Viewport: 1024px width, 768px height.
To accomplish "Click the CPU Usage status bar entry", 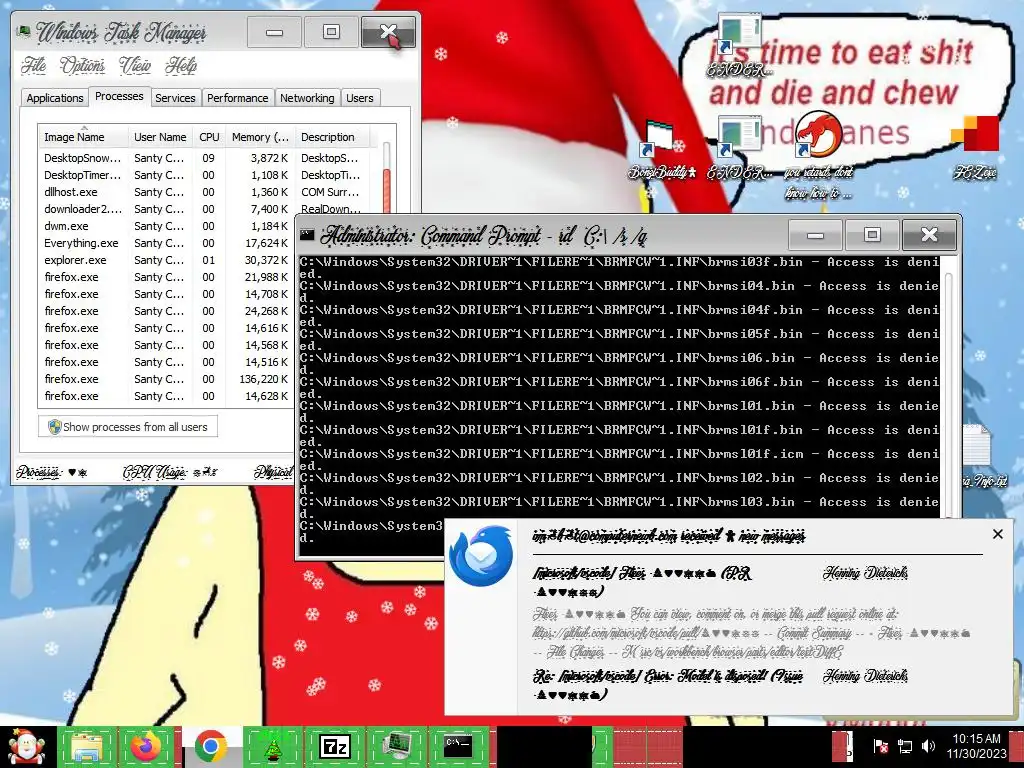I will point(170,472).
